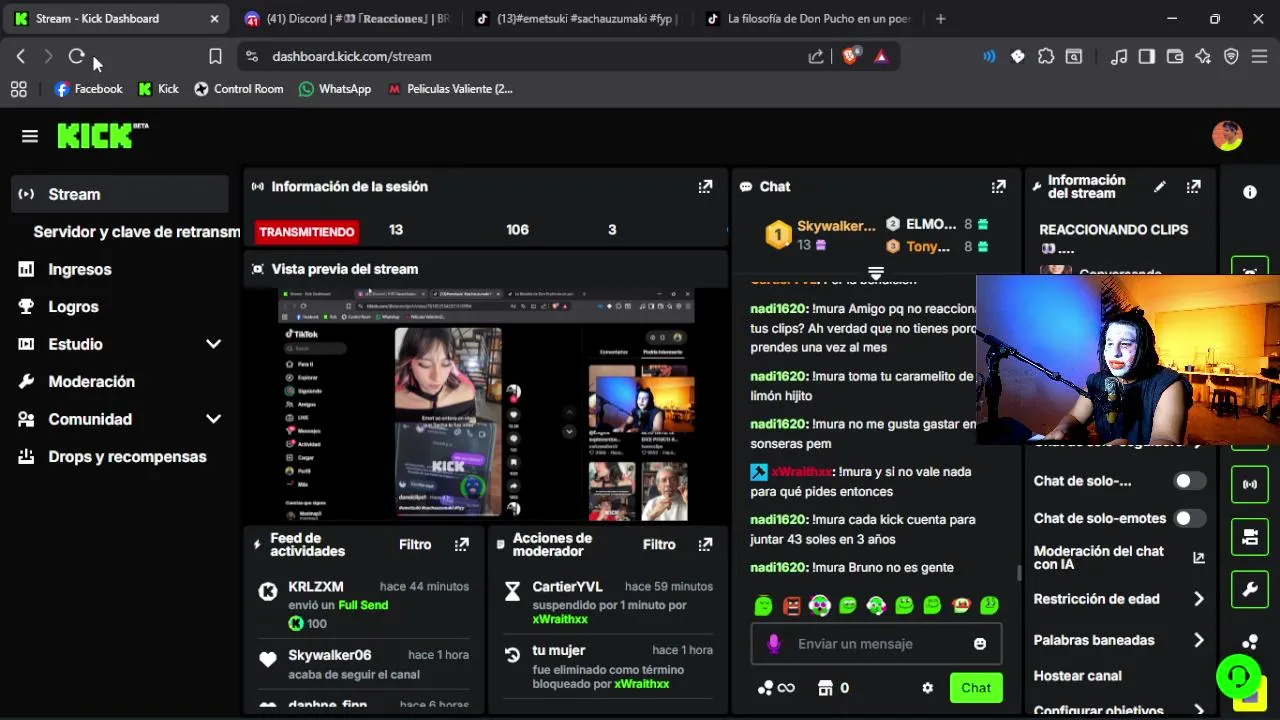Expand the Comunidad sidebar section
The height and width of the screenshot is (720, 1280).
click(x=213, y=419)
